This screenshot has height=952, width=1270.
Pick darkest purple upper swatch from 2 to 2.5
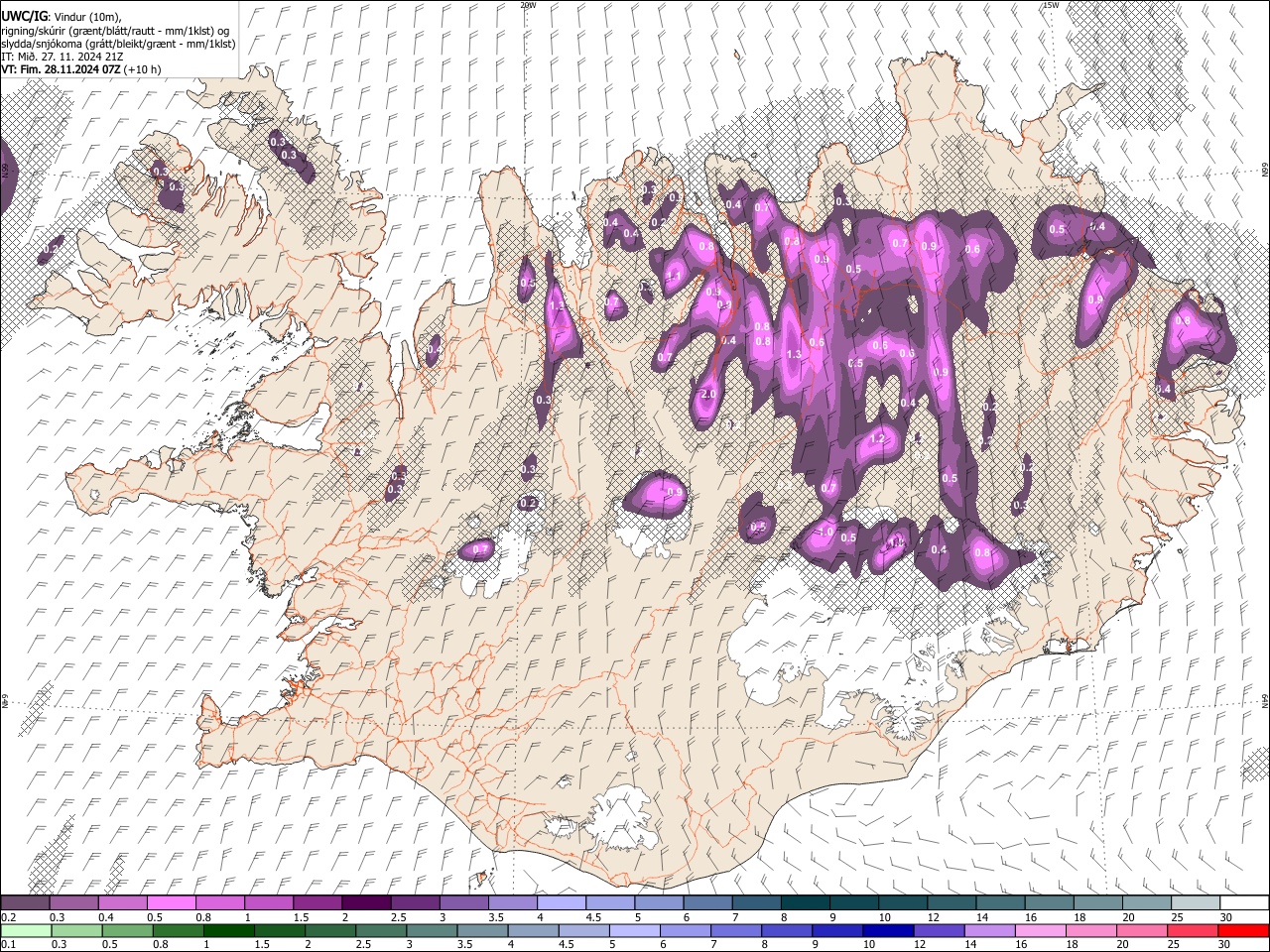(x=366, y=903)
